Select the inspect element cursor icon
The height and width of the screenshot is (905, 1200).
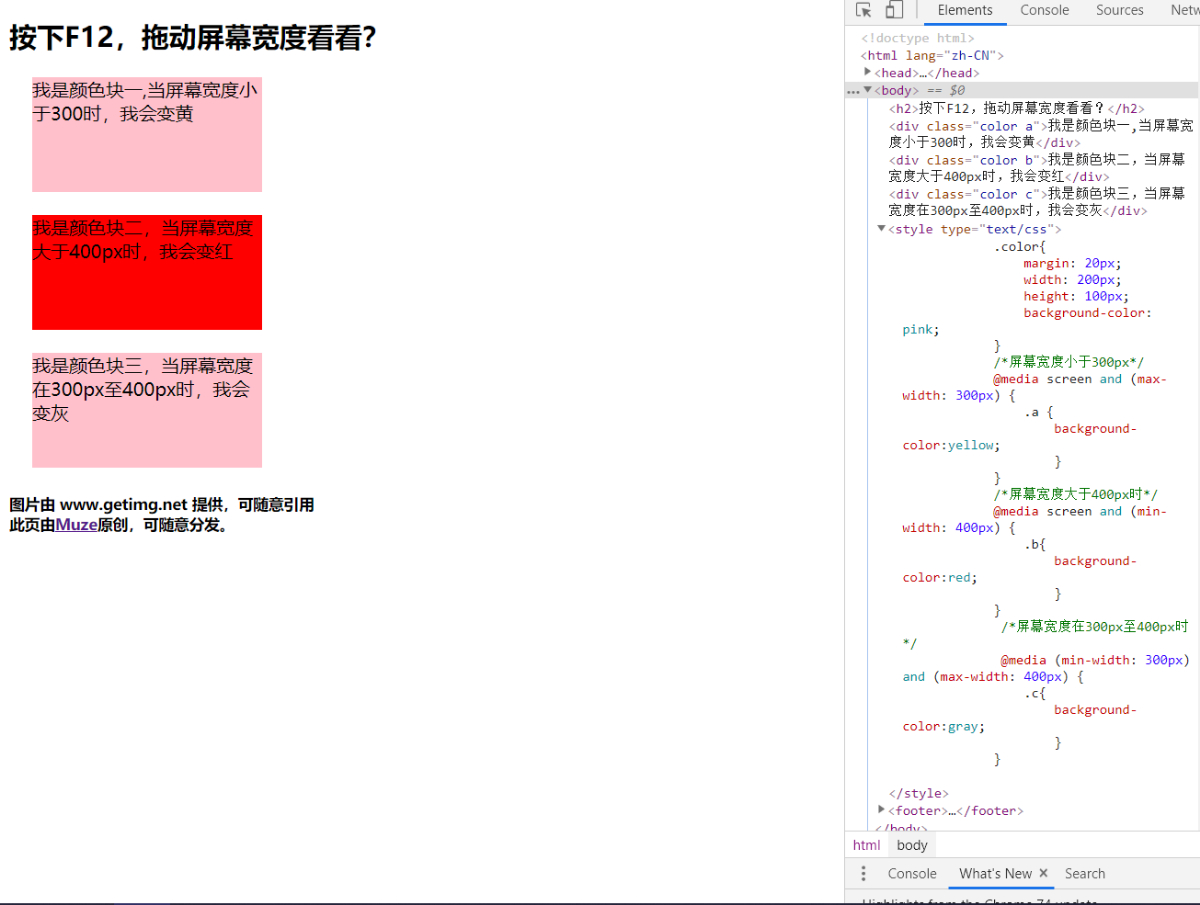tap(862, 10)
